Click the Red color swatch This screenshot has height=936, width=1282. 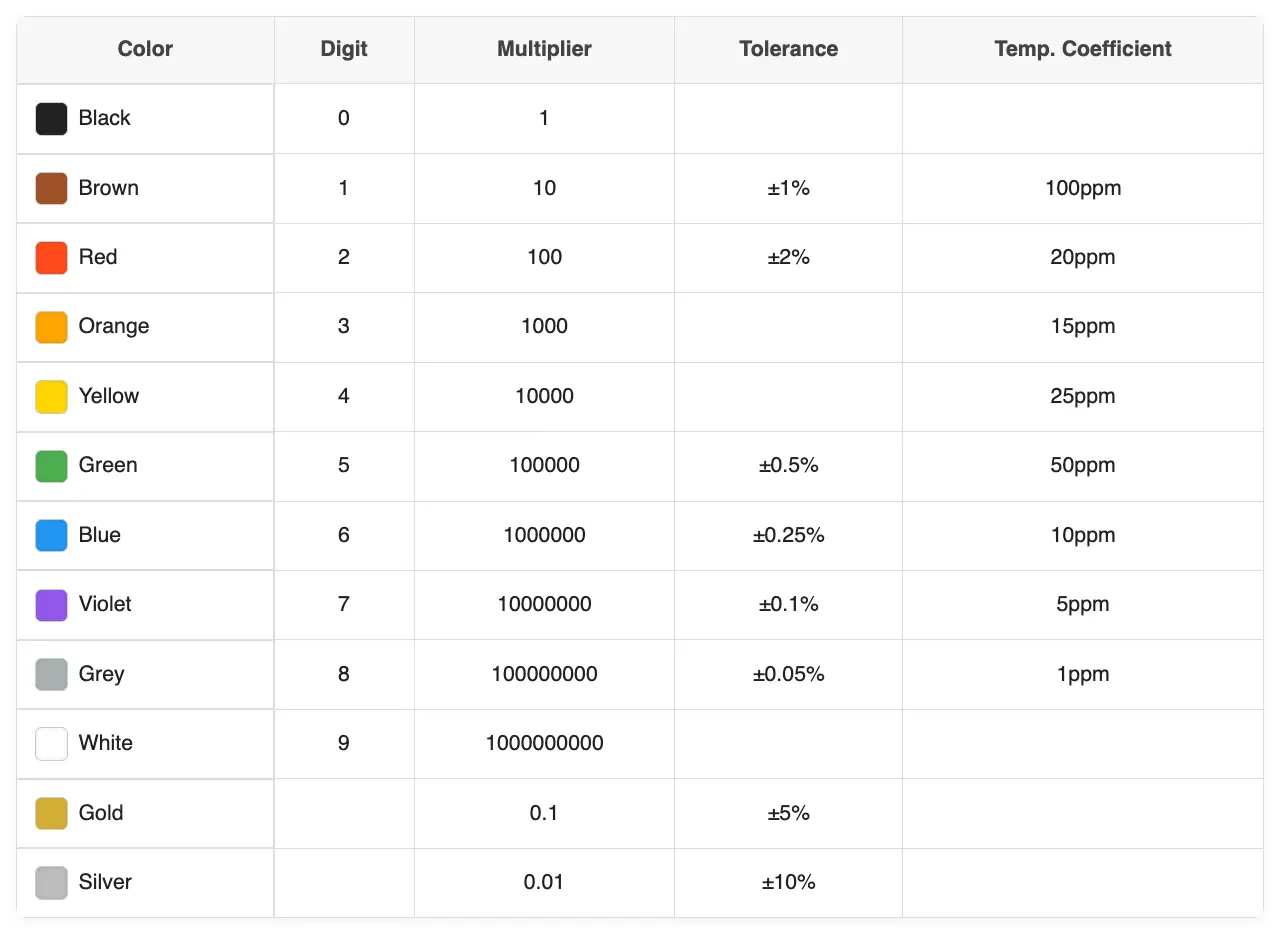pos(51,258)
